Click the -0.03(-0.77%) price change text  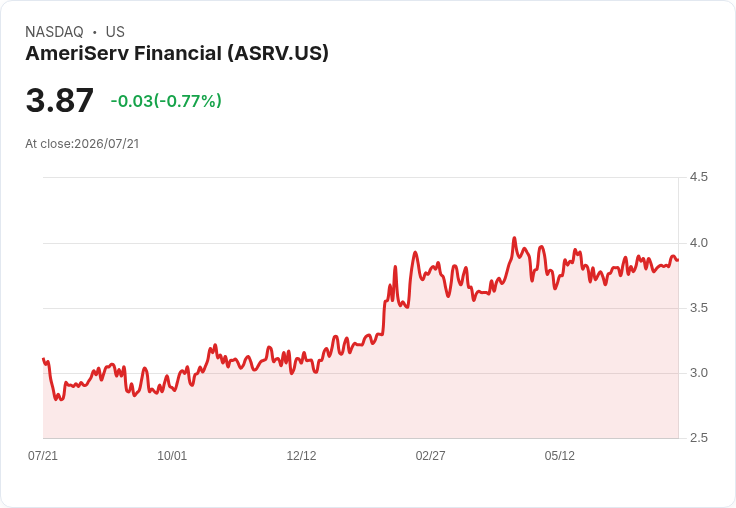[166, 101]
